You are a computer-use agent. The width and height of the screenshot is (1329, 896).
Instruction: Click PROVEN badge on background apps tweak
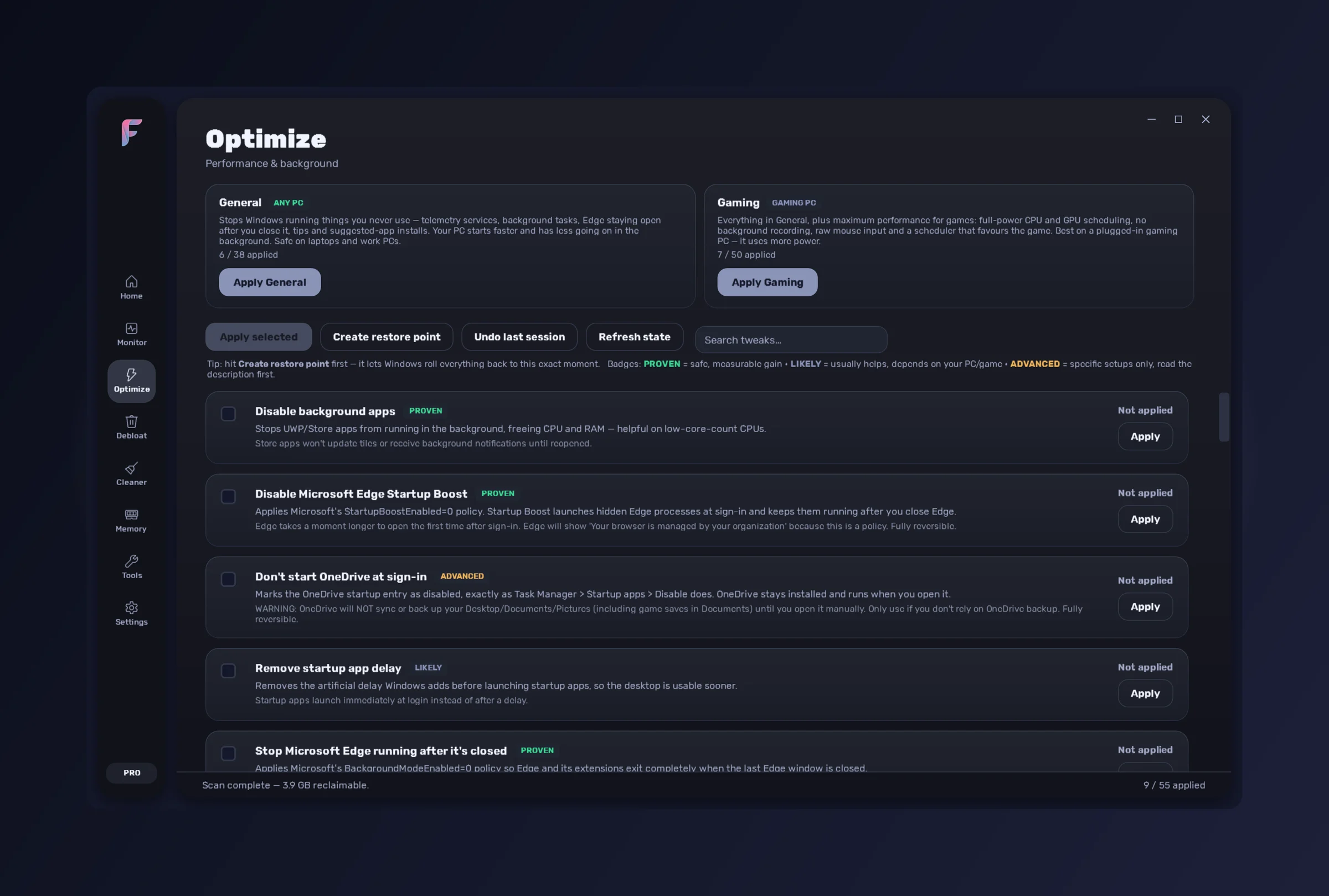[x=426, y=411]
